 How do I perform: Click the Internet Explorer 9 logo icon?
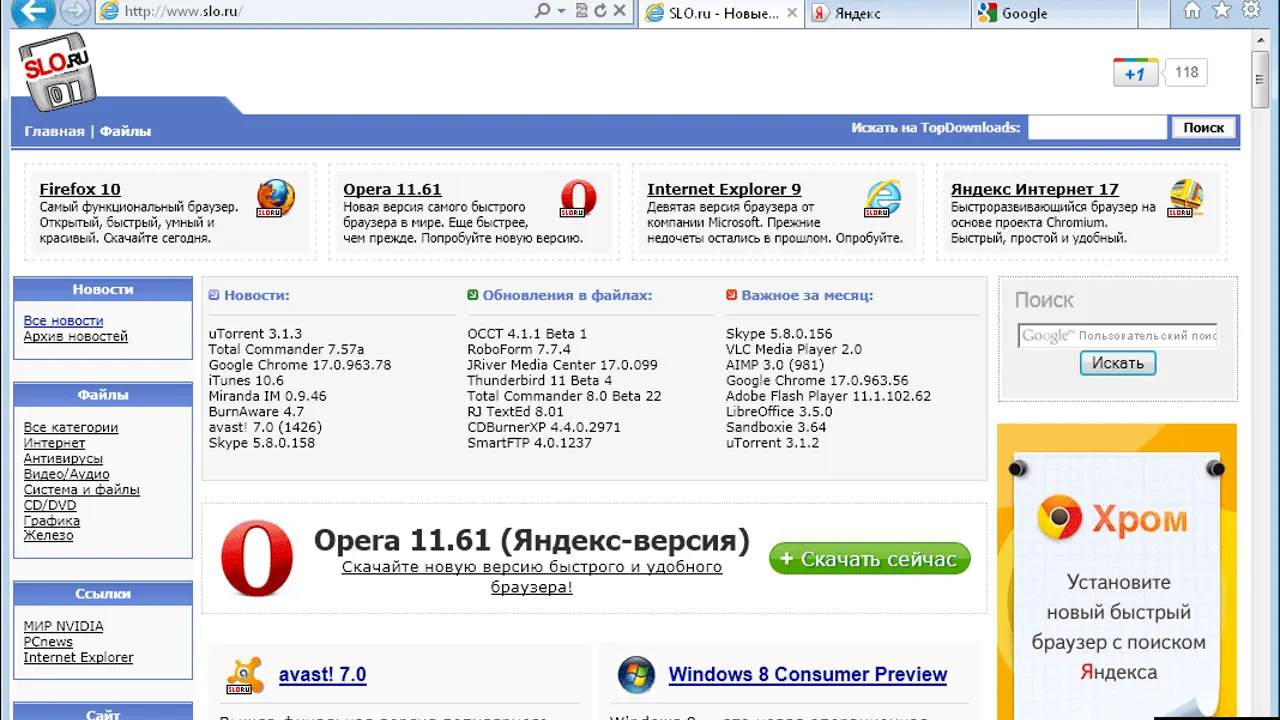click(x=883, y=199)
